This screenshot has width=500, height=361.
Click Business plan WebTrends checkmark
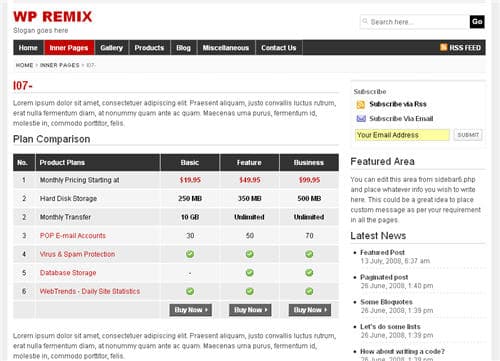(309, 291)
